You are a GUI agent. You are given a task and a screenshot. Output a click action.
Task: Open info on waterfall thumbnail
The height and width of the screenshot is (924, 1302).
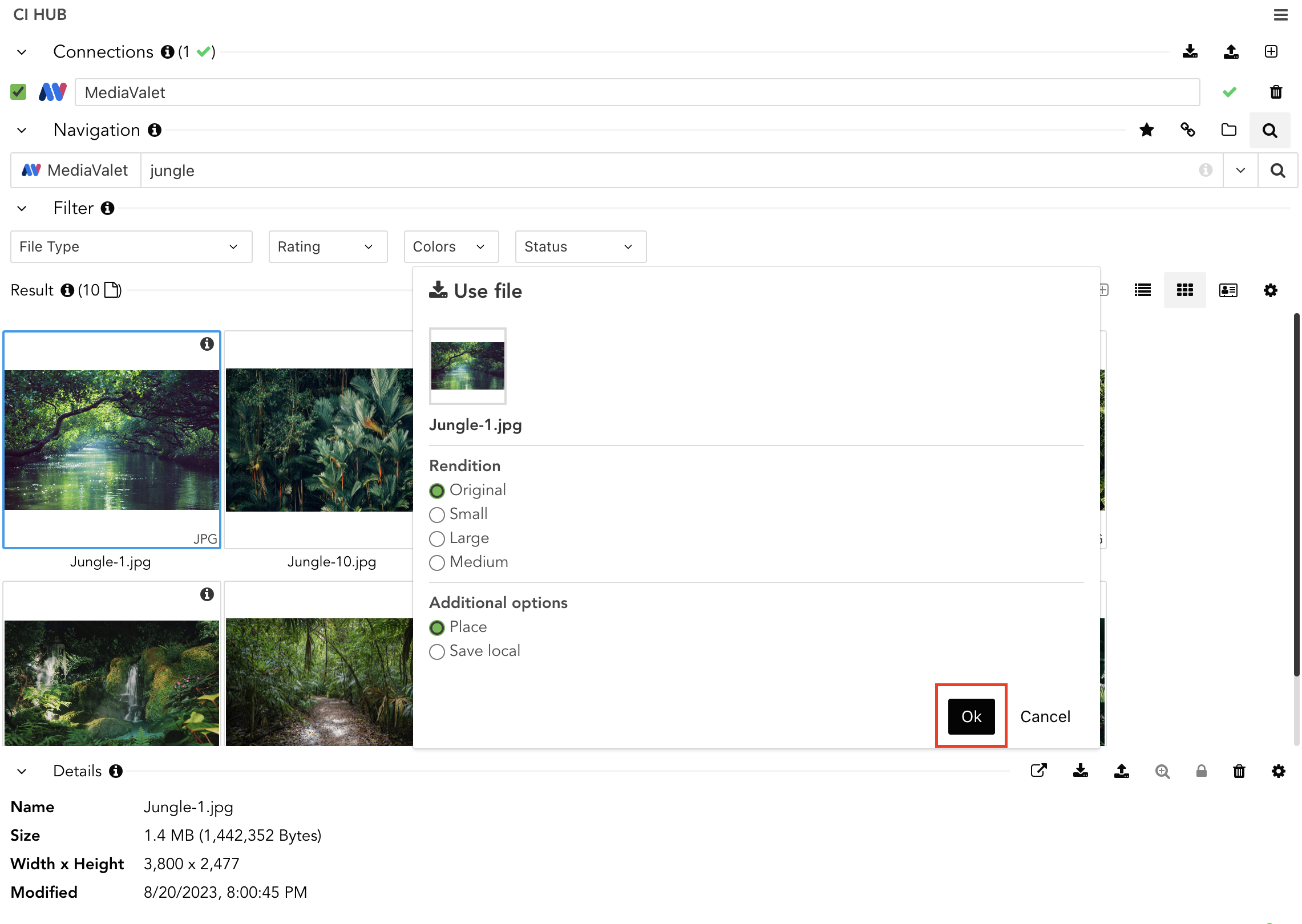click(x=207, y=594)
